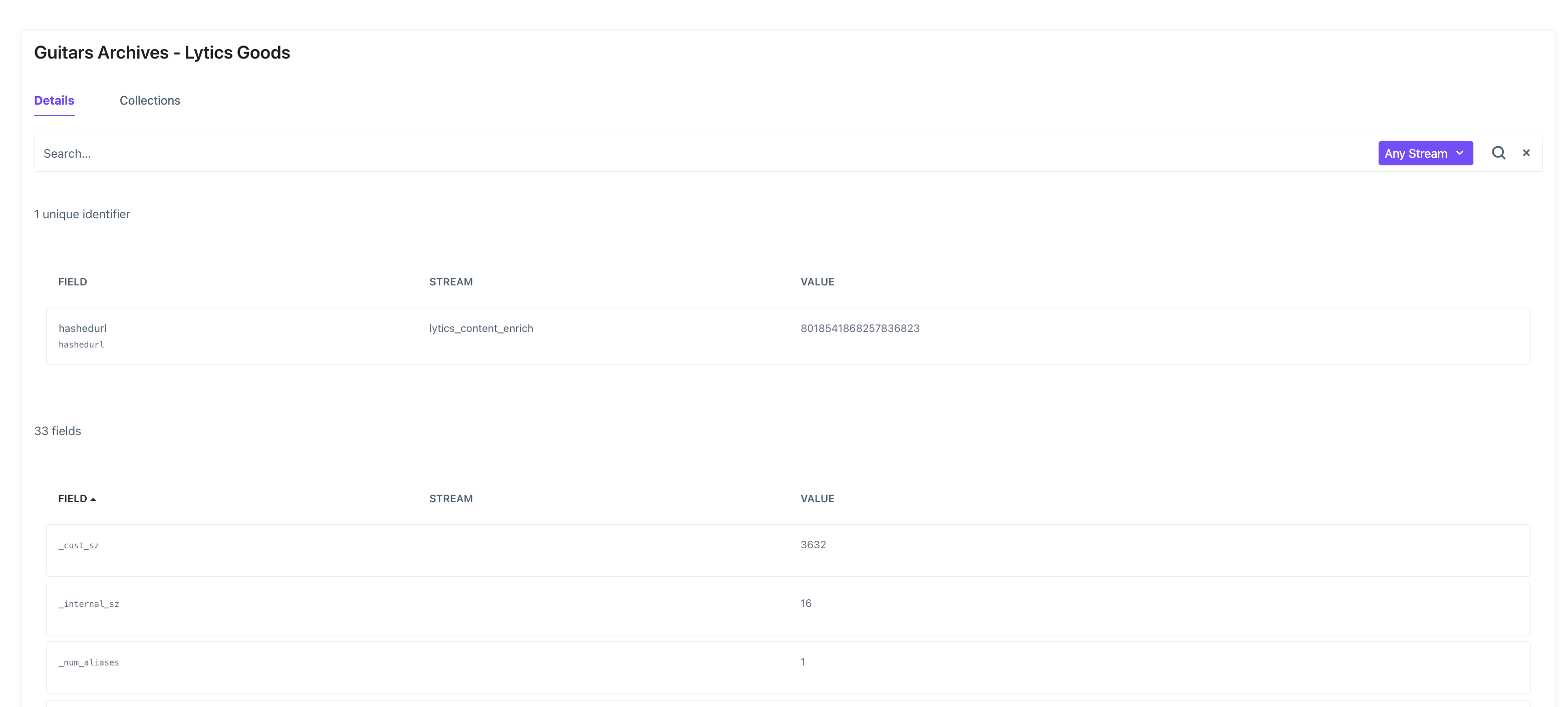Click the VALUE header in the identifier table
The width and height of the screenshot is (1568, 707).
[x=818, y=282]
